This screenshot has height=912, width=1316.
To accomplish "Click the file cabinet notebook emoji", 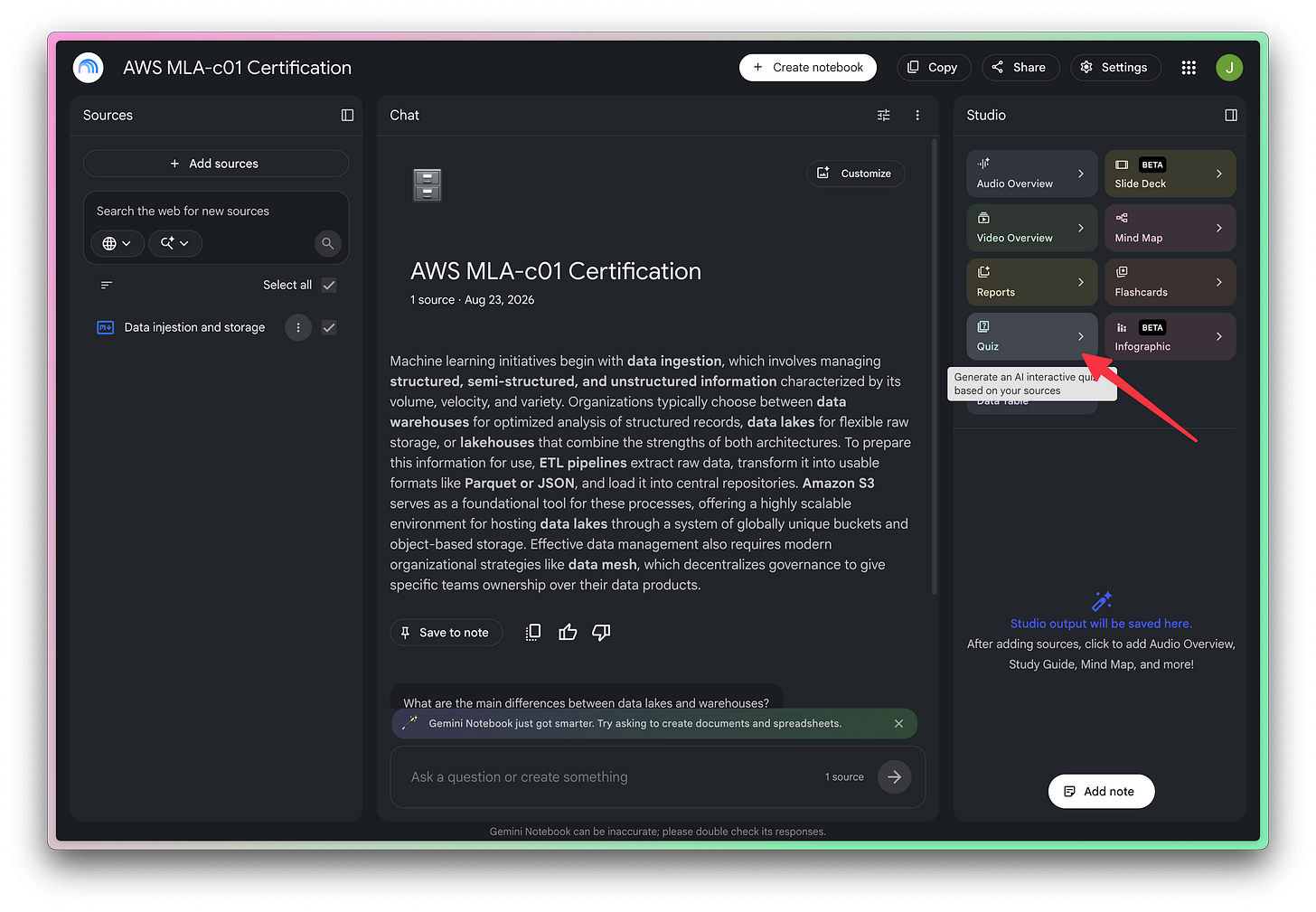I will 427,184.
